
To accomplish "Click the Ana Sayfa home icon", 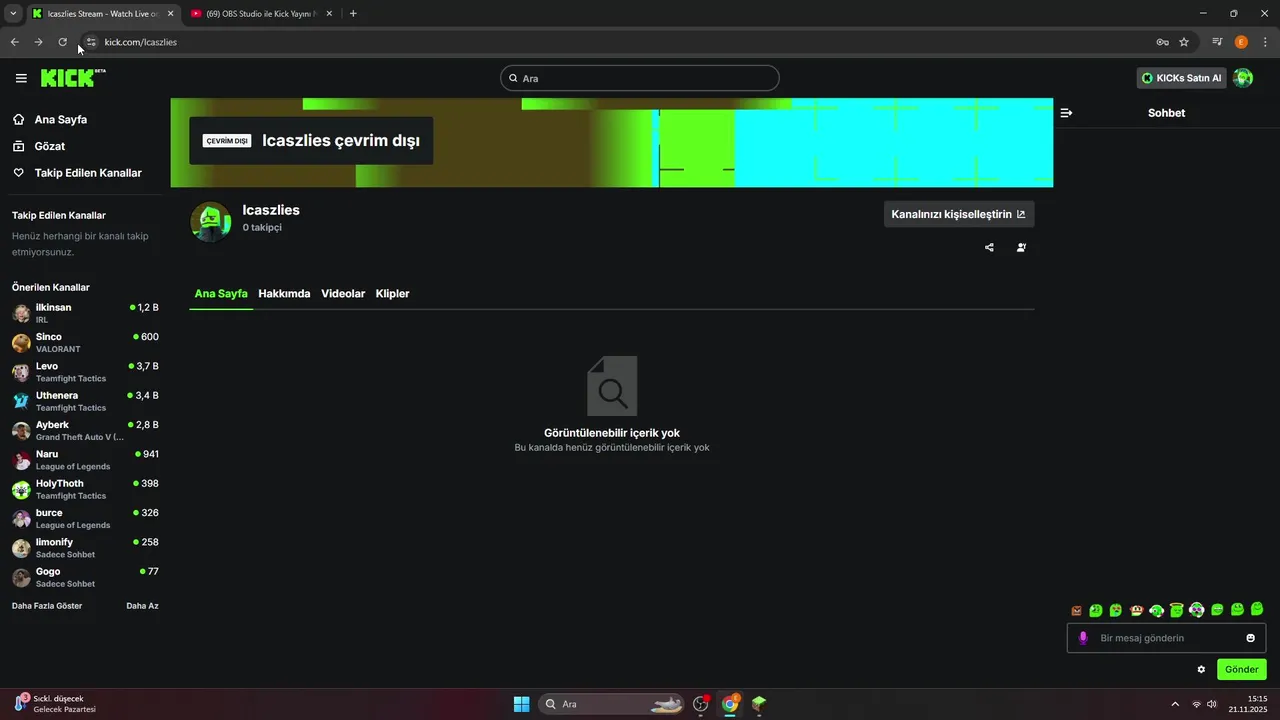I will (x=19, y=119).
